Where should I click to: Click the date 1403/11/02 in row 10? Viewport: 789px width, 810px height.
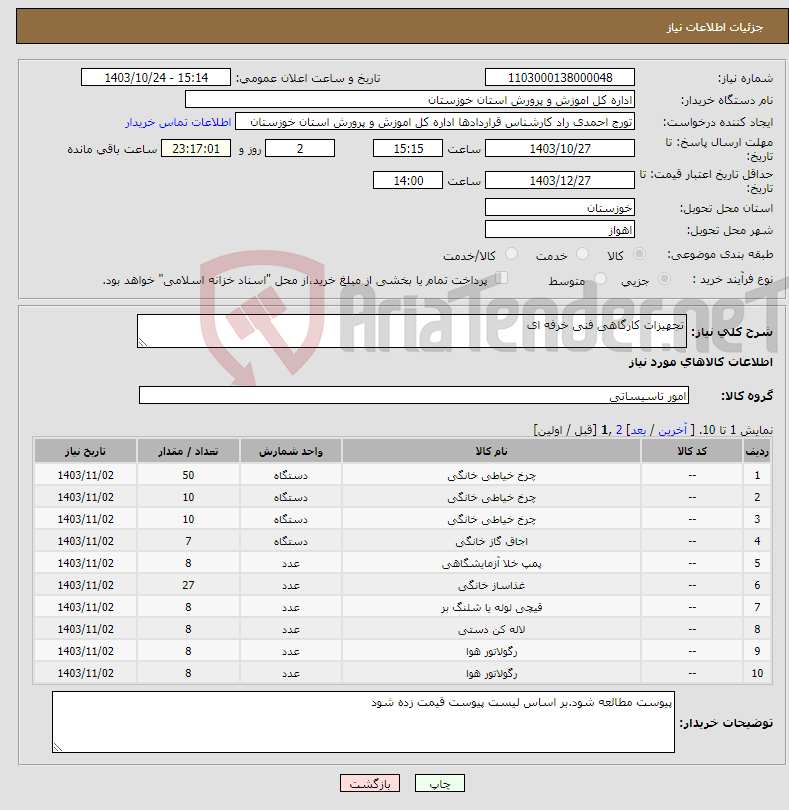[x=85, y=673]
